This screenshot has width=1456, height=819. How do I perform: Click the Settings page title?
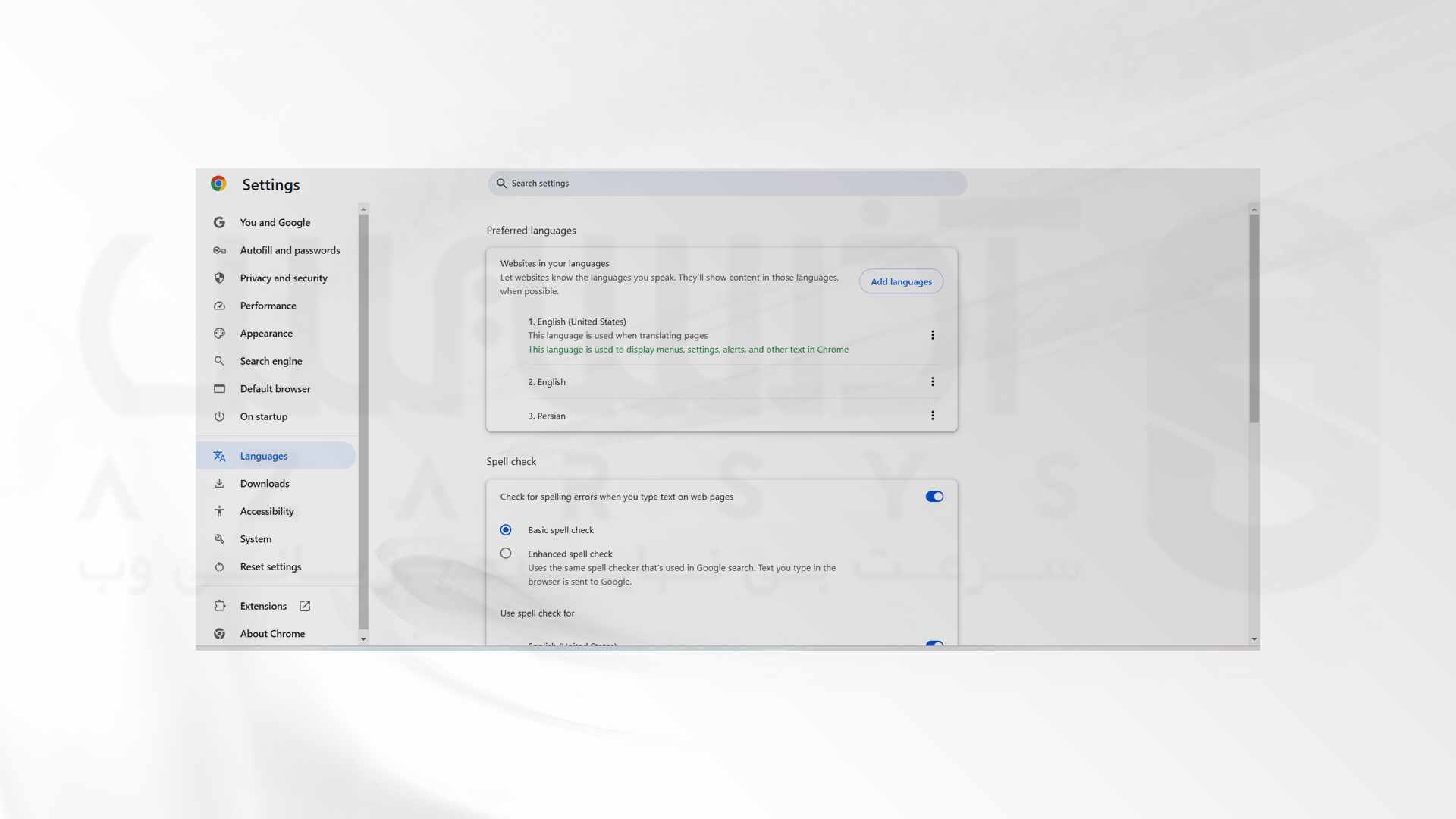[x=271, y=184]
